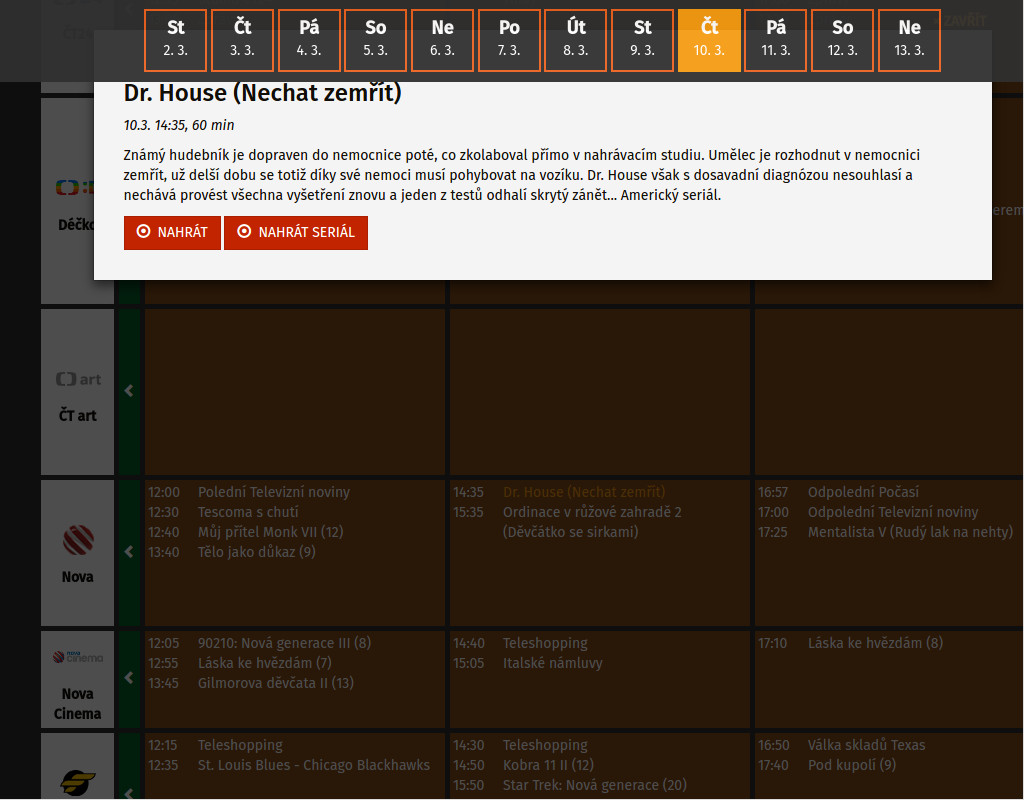This screenshot has width=1024, height=800.
Task: Click the Prima Cool channel logo at bottom
Action: point(78,782)
